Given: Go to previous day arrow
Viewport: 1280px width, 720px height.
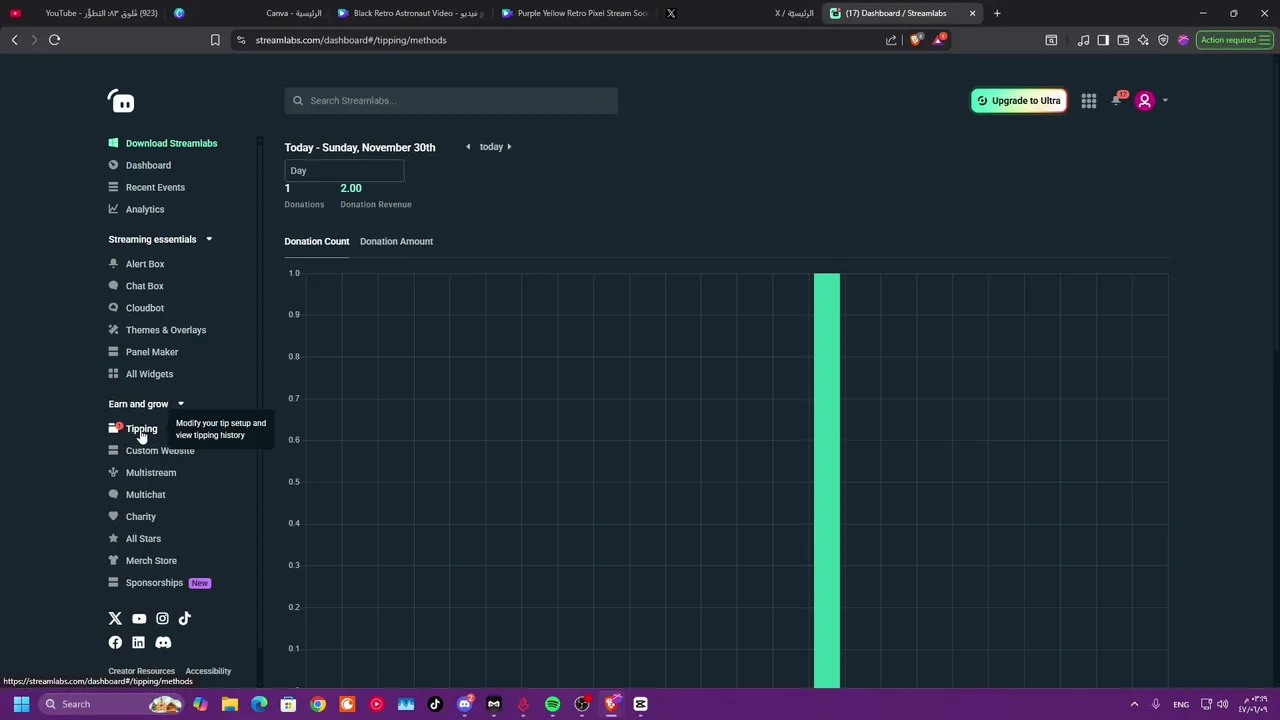Looking at the screenshot, I should [468, 147].
